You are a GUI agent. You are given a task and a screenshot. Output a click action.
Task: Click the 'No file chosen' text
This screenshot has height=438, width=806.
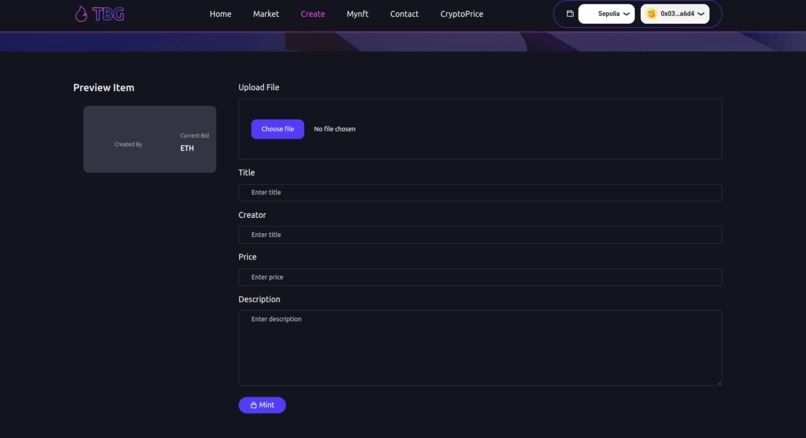[335, 129]
